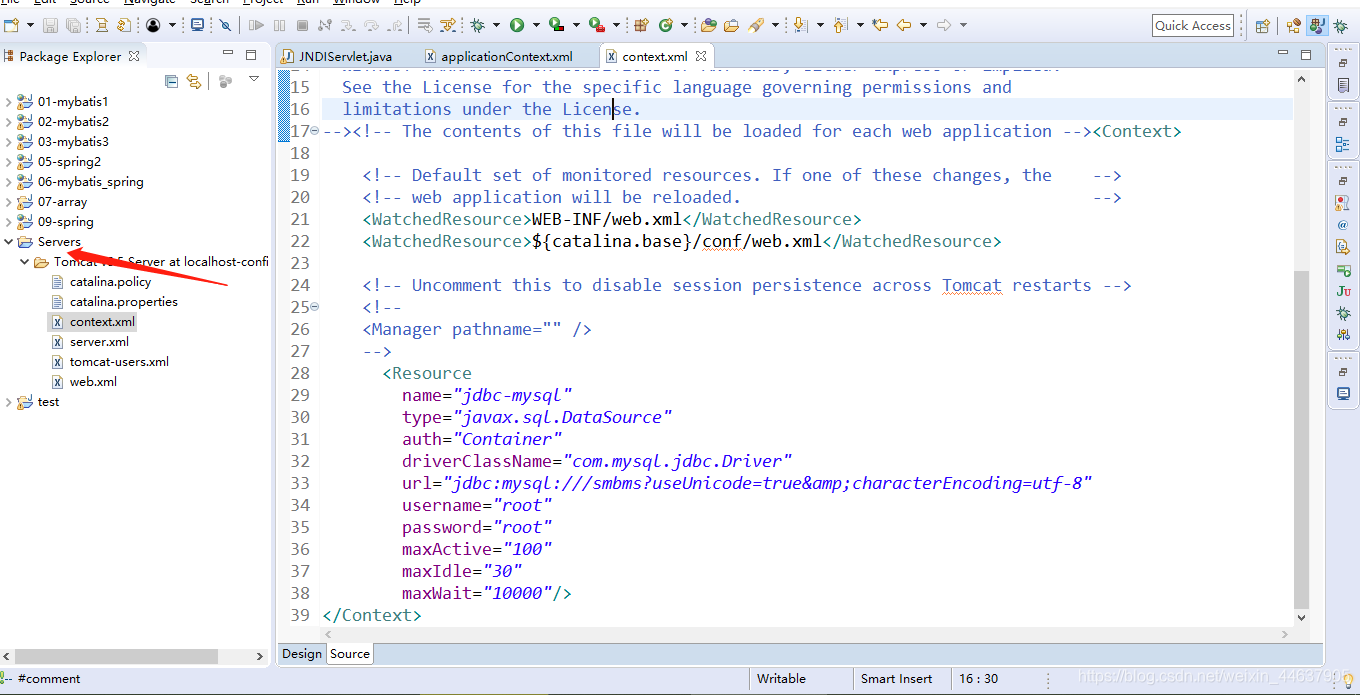Click the Writable status bar entry
Screen dimensions: 1360x695
point(781,679)
